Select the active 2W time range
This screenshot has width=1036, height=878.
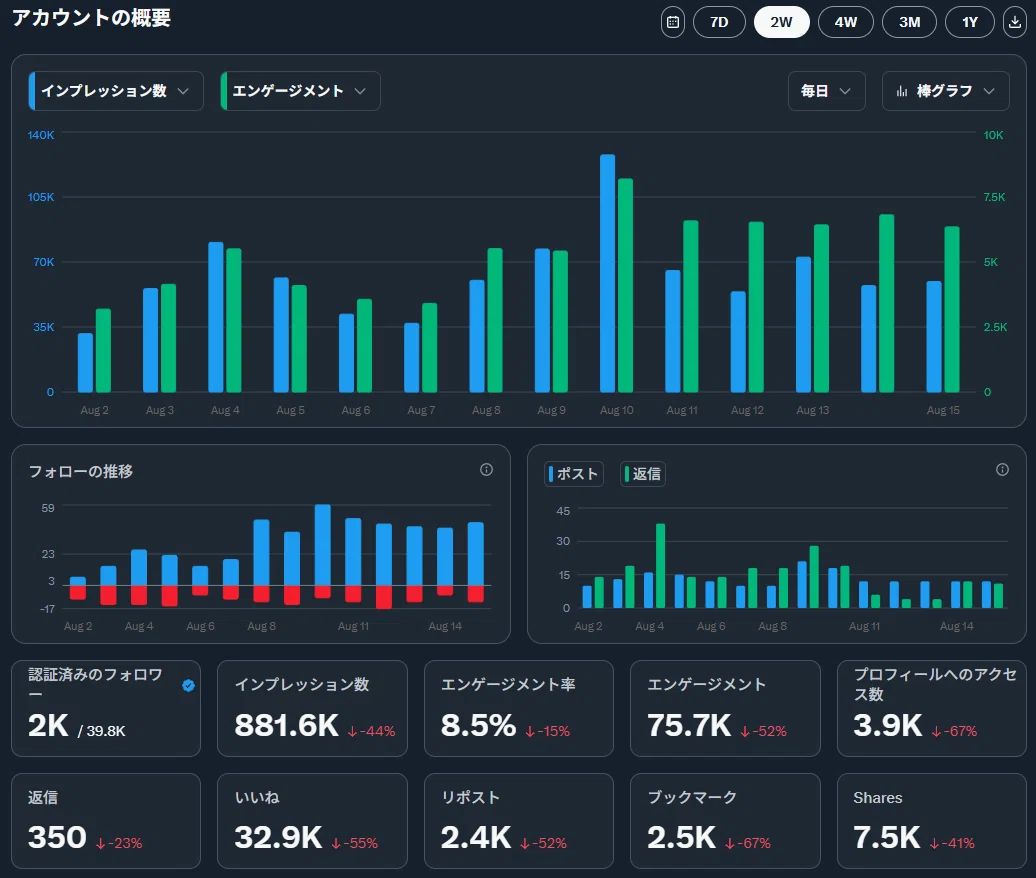coord(782,22)
